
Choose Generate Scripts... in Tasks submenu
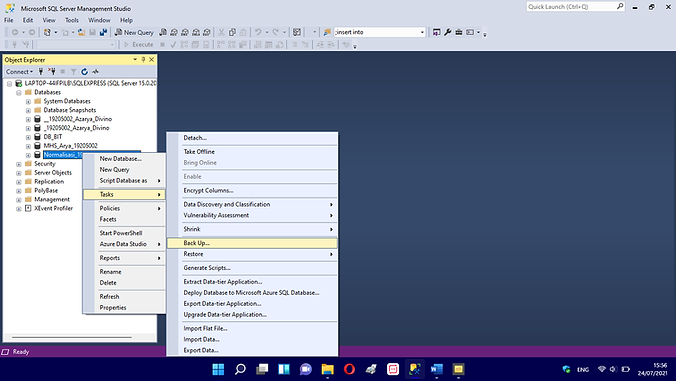coord(252,268)
